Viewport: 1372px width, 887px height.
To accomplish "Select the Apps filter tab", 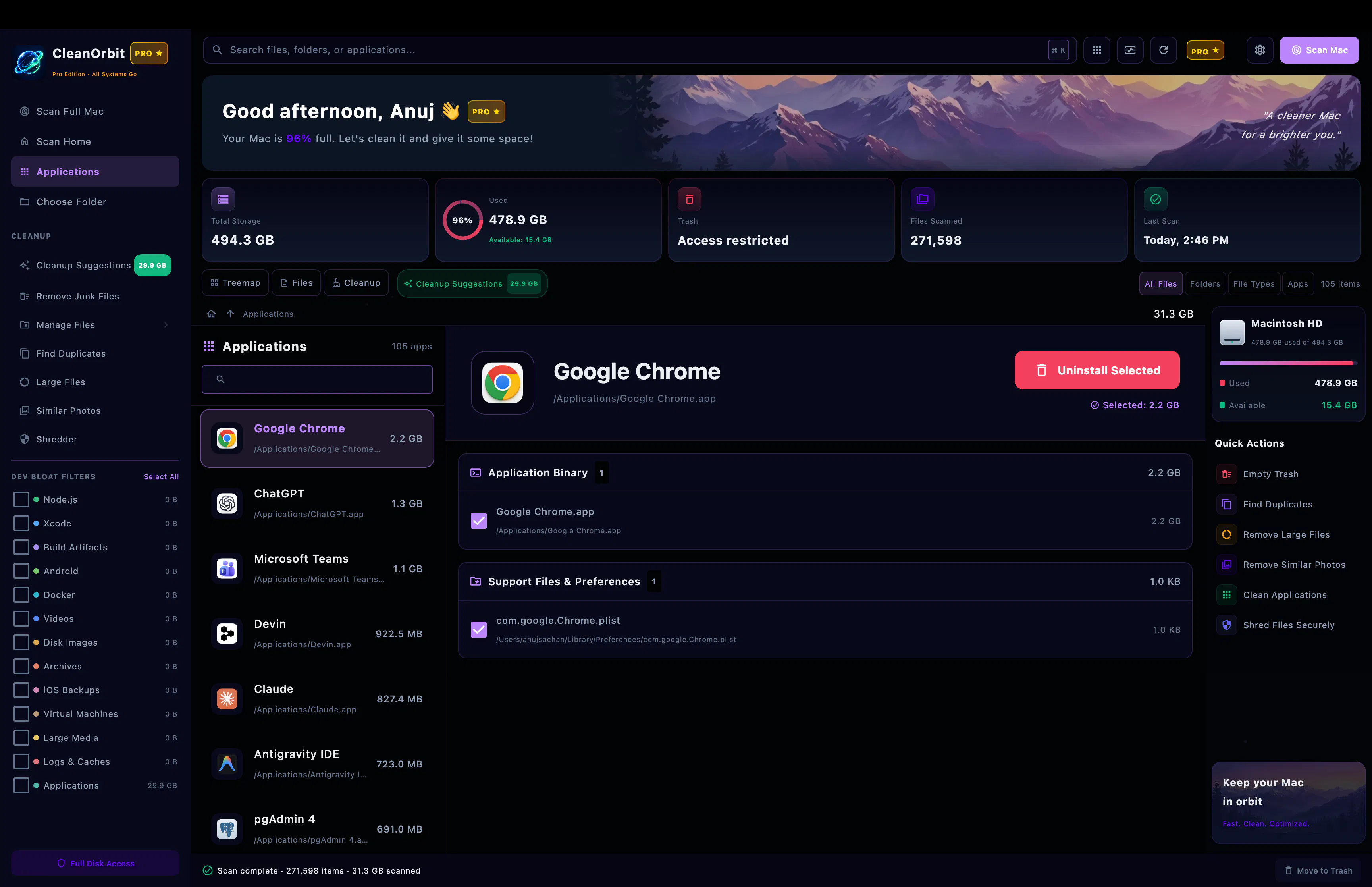I will 1298,284.
